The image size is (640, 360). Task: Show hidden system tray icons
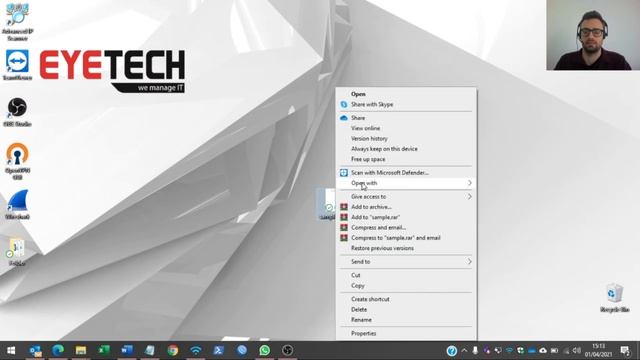(464, 351)
